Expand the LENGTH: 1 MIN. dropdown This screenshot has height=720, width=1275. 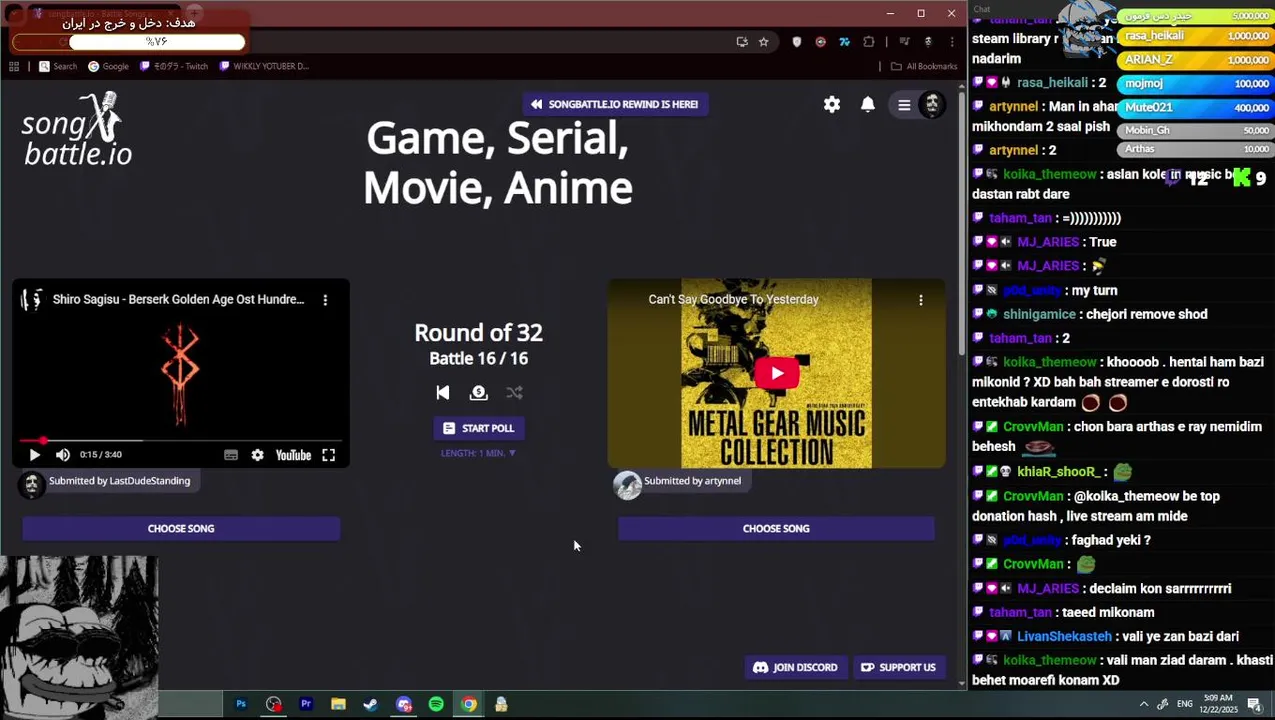coord(479,453)
